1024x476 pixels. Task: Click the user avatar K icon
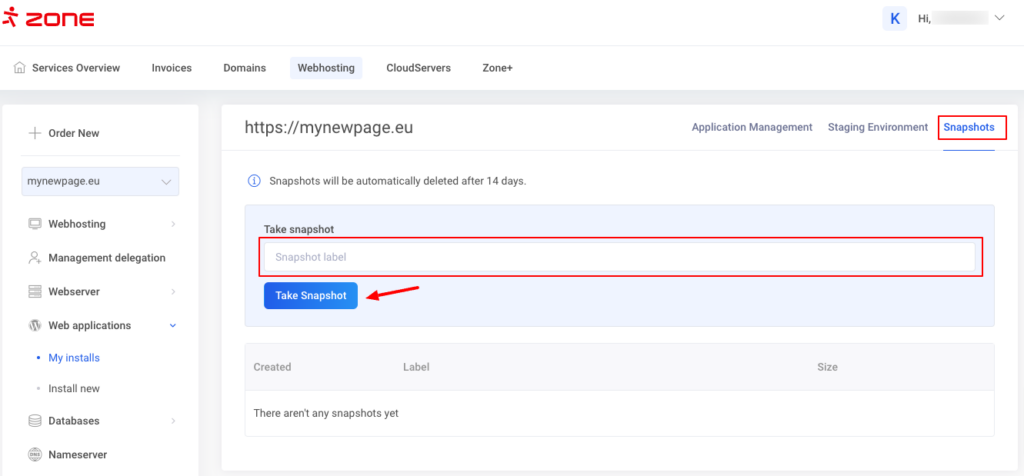pos(894,18)
